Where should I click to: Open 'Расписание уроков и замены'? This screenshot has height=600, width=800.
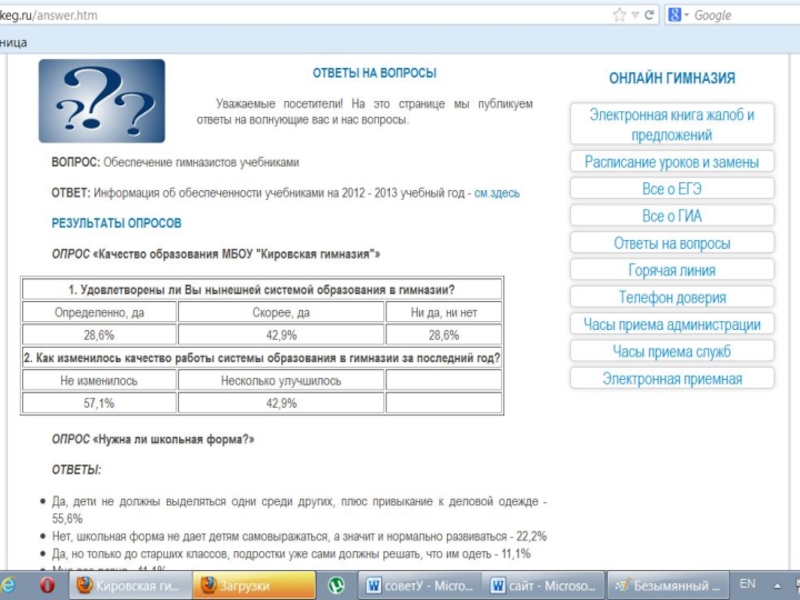[672, 162]
